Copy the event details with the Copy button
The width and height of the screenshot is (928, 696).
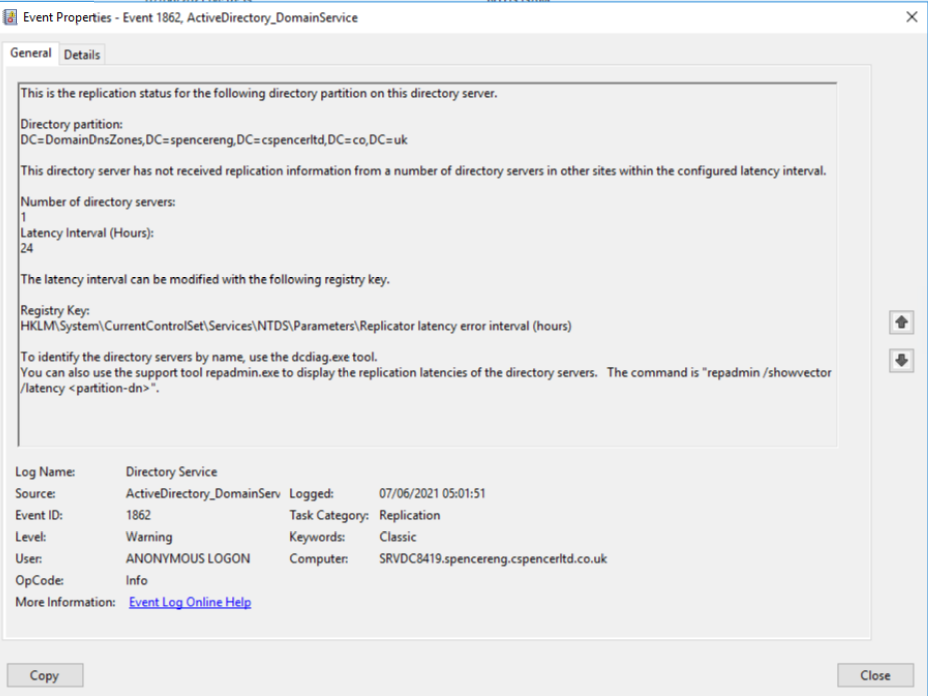(45, 675)
